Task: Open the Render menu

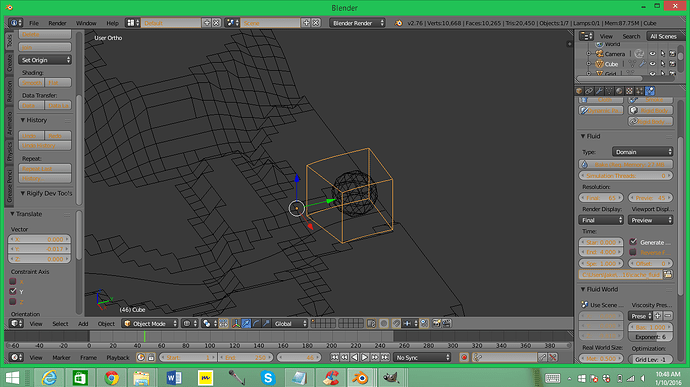Action: [57, 23]
